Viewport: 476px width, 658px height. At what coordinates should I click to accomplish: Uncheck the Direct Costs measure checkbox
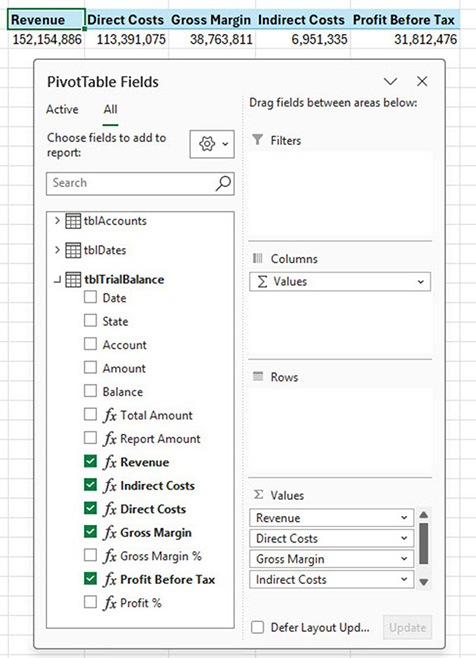pos(90,509)
